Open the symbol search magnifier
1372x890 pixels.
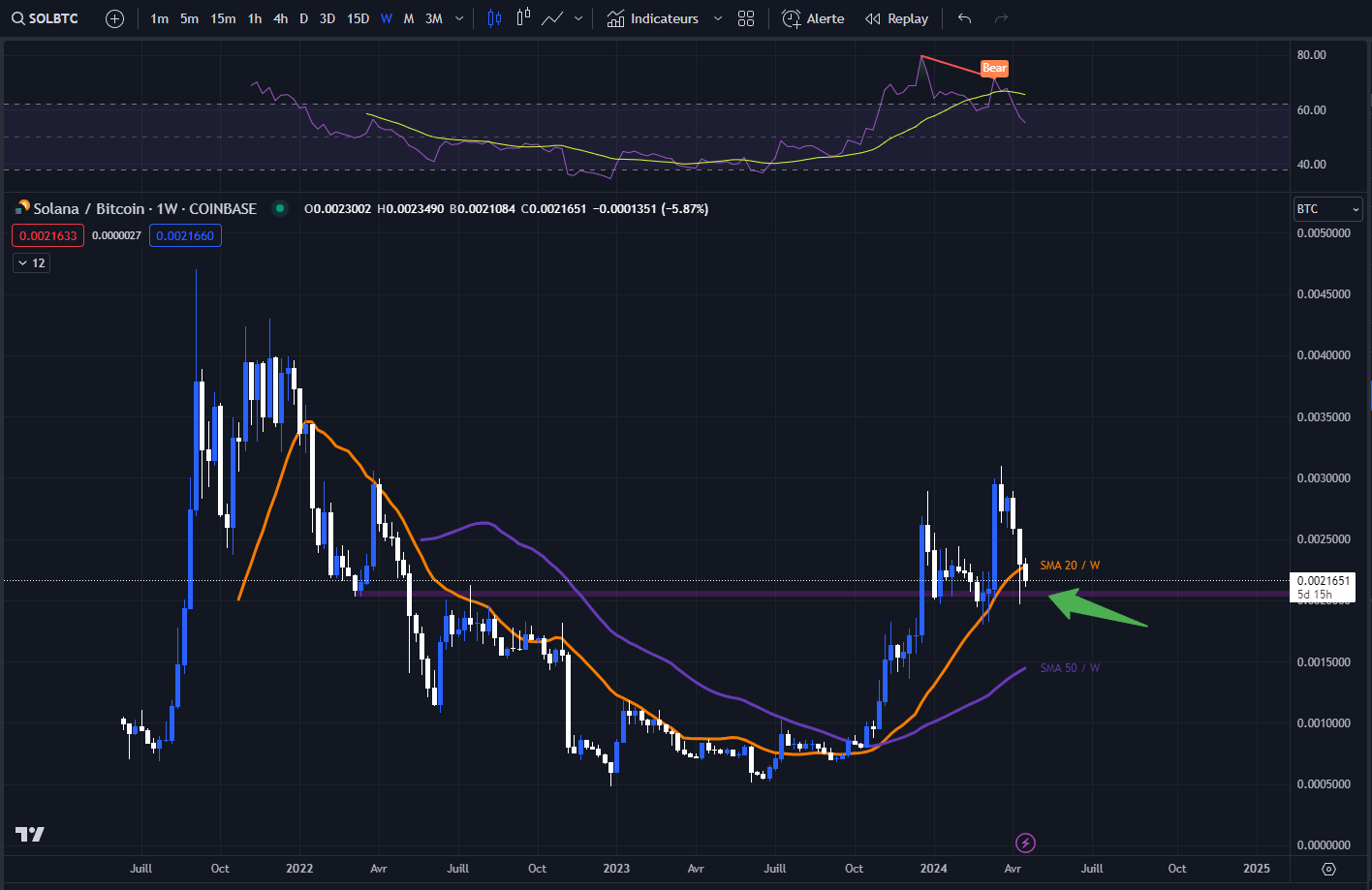(x=16, y=17)
